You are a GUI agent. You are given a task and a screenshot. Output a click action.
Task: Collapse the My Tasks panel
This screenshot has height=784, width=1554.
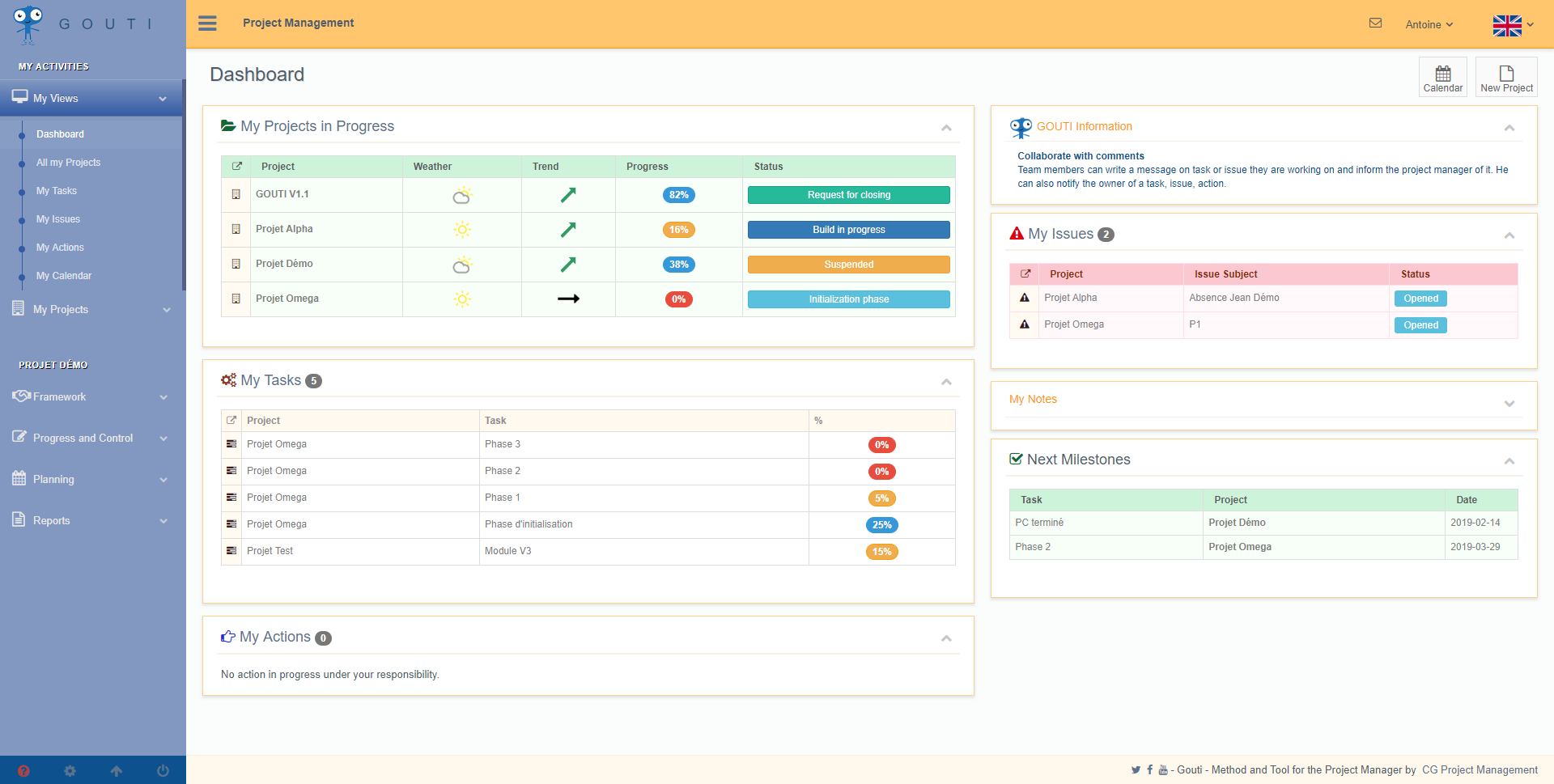[x=946, y=382]
